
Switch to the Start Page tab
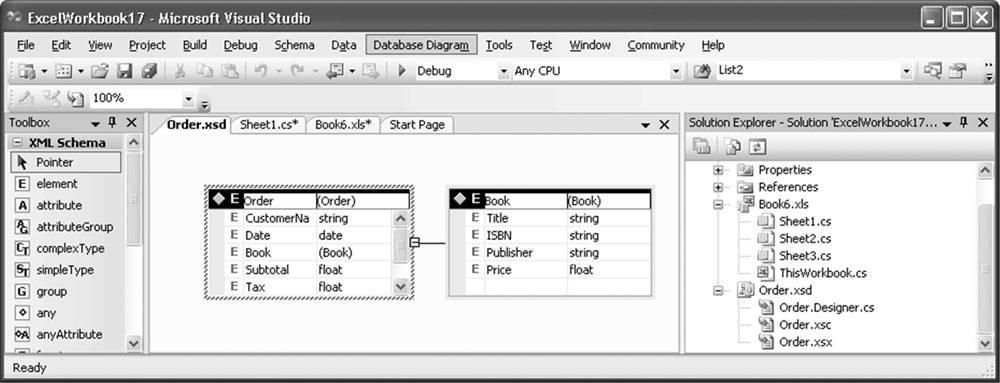click(x=417, y=125)
